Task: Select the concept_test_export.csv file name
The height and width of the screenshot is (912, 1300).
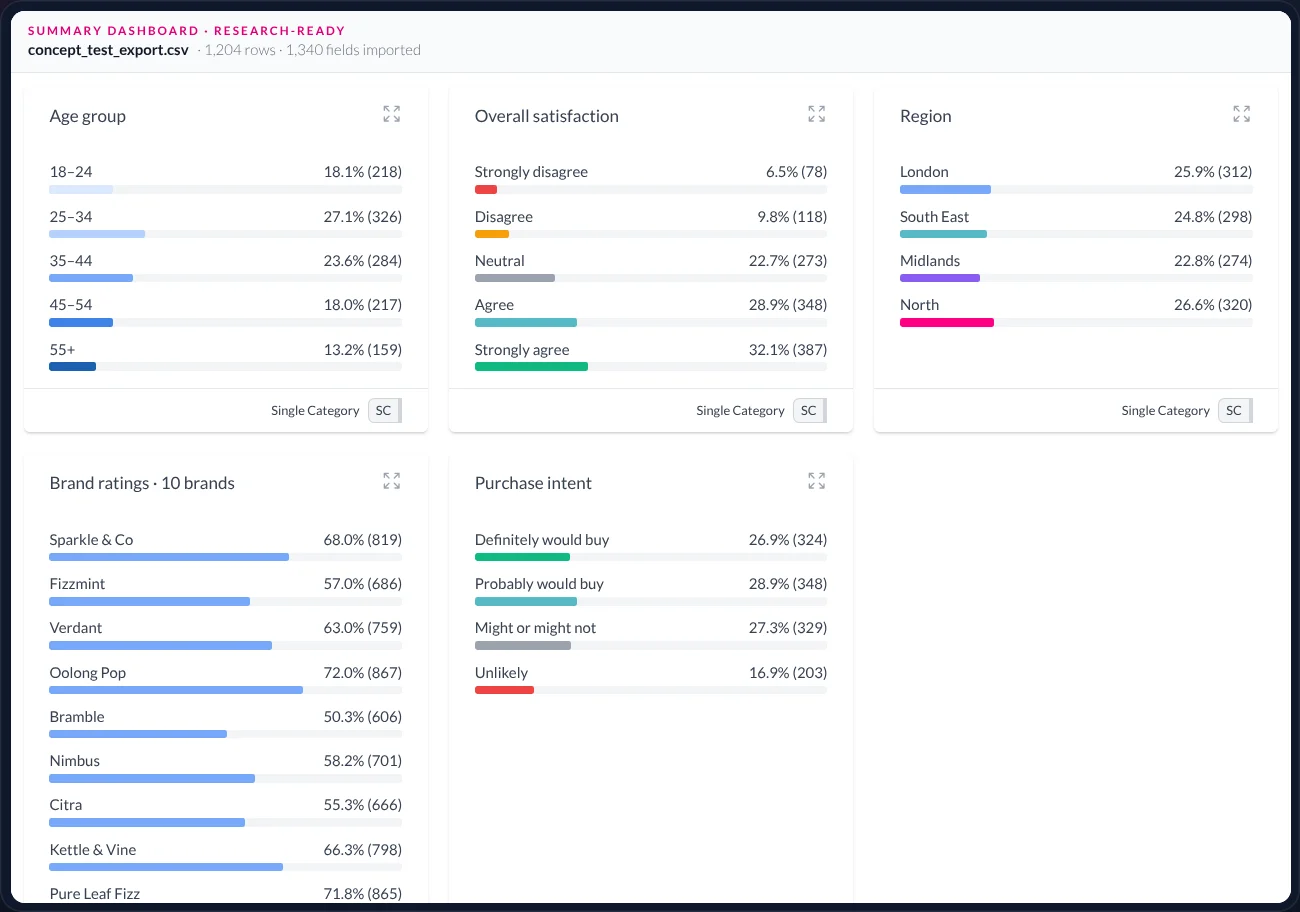Action: pos(108,50)
